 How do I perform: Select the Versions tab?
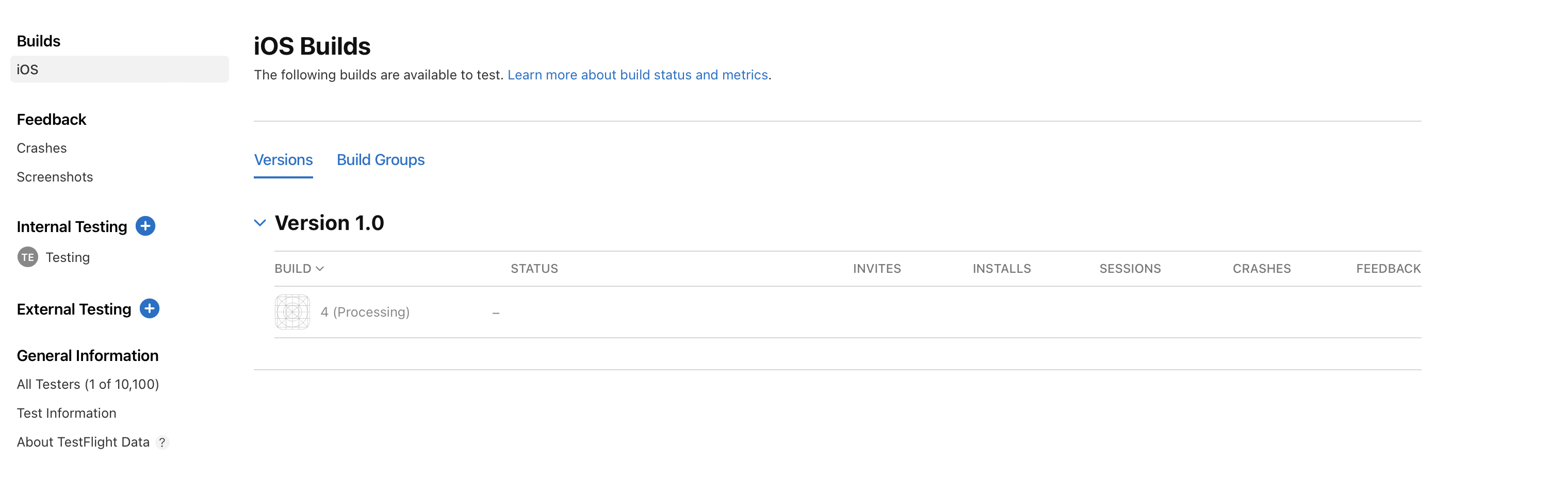click(283, 159)
